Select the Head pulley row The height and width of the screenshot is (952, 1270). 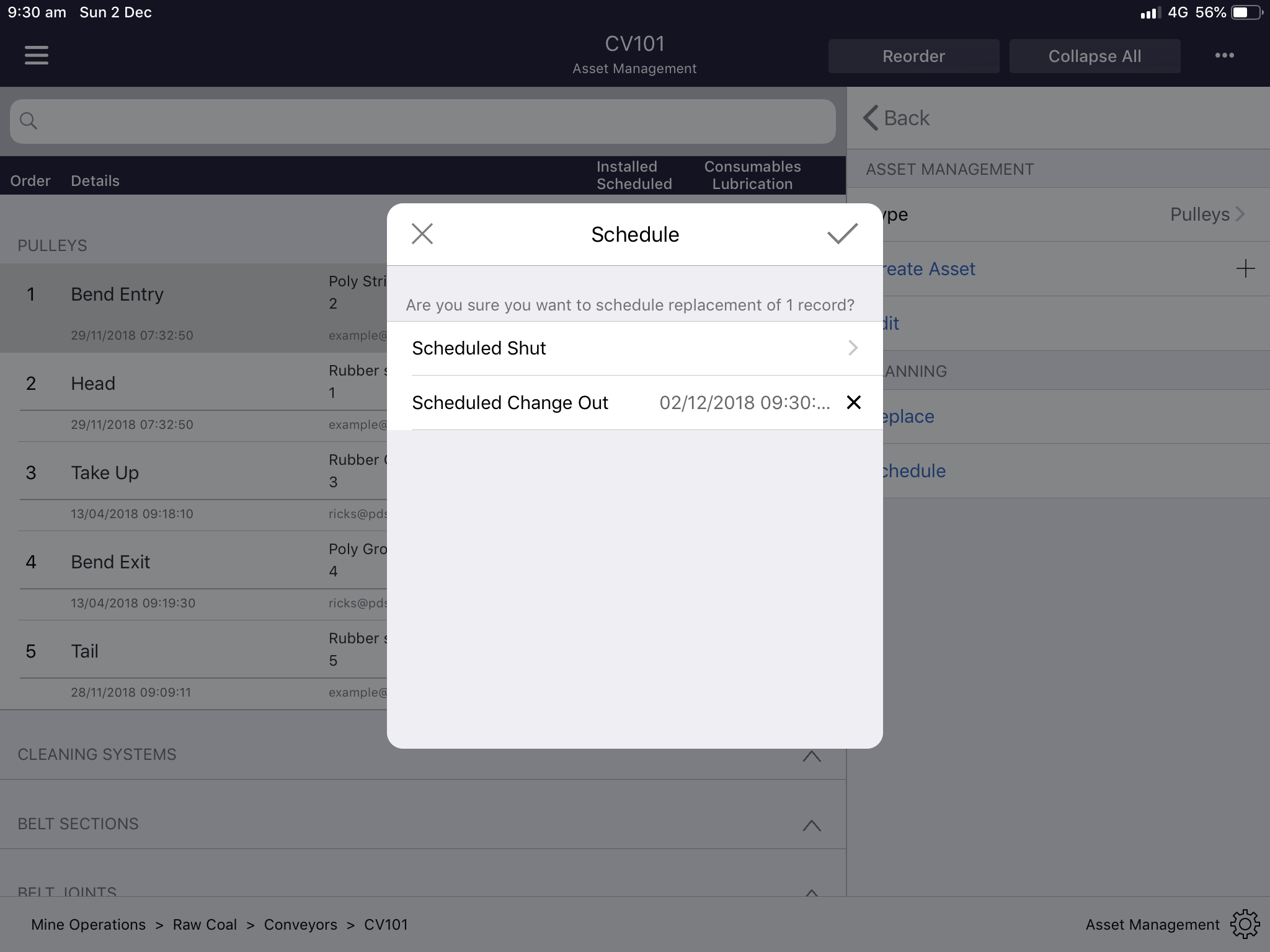193,397
